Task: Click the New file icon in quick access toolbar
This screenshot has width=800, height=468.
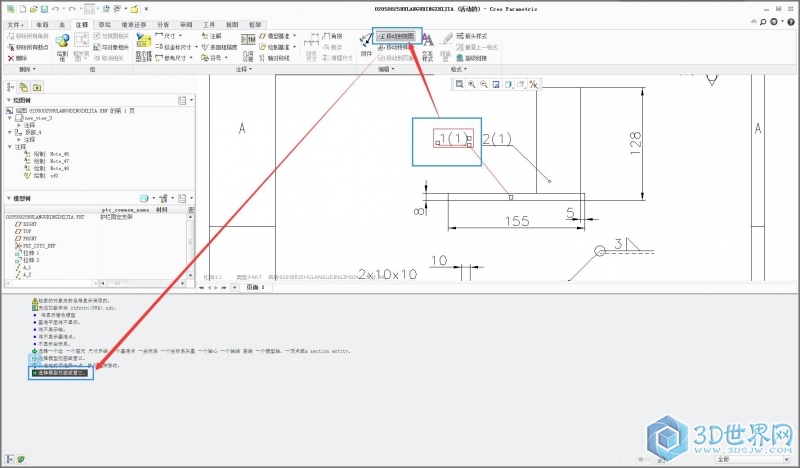Action: (23, 9)
